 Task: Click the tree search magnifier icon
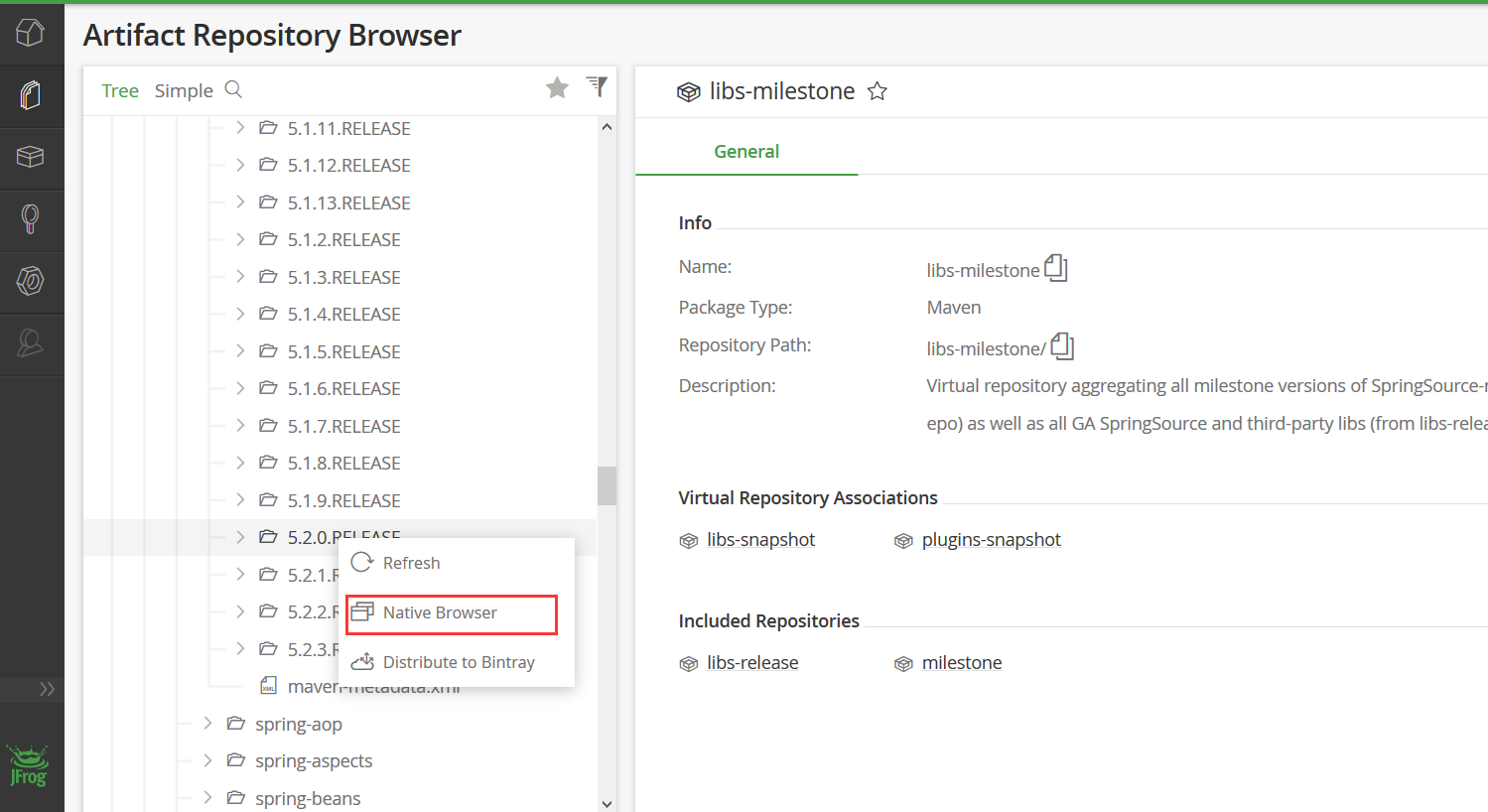point(234,89)
